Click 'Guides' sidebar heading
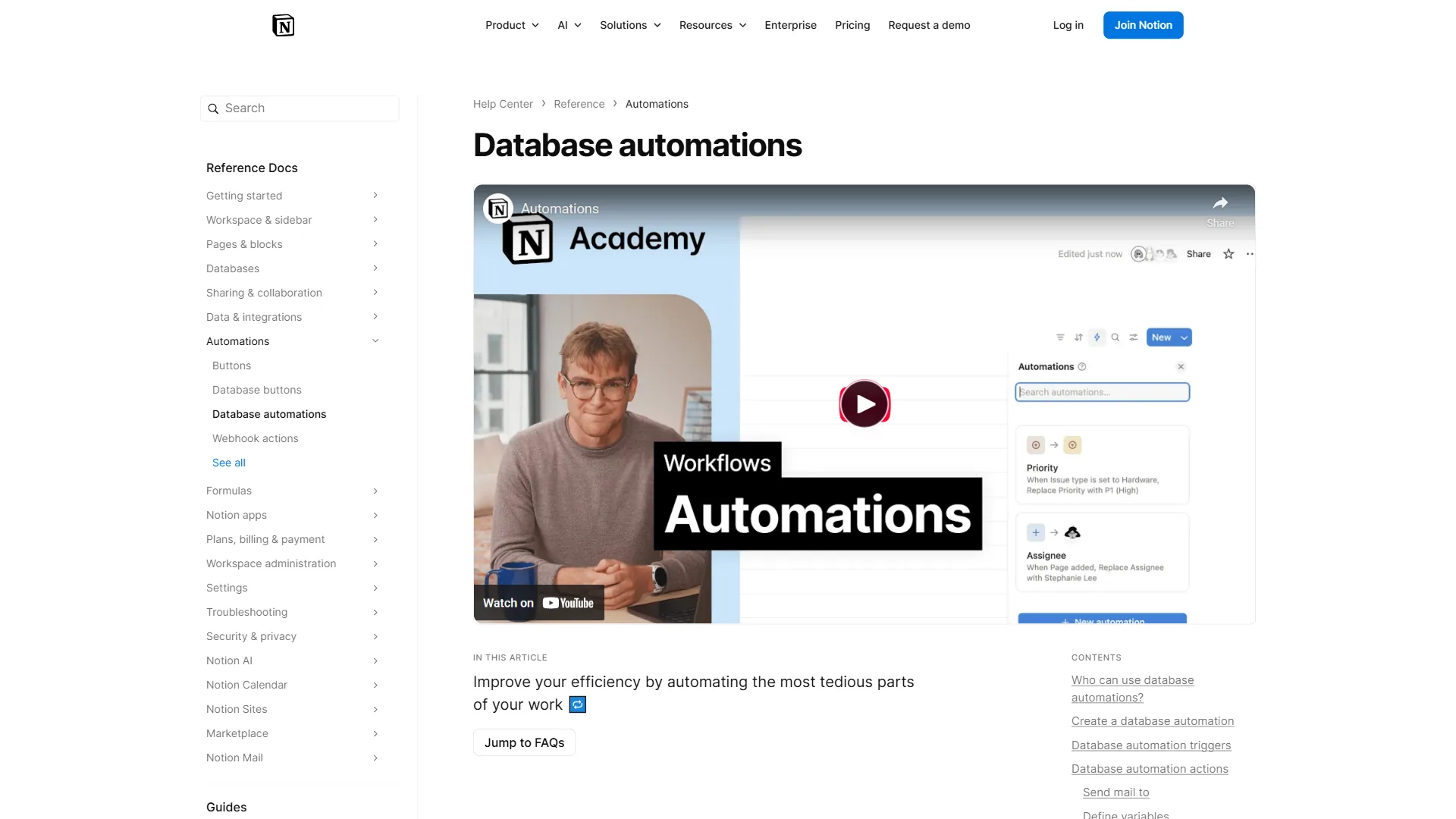The height and width of the screenshot is (819, 1456). tap(226, 807)
